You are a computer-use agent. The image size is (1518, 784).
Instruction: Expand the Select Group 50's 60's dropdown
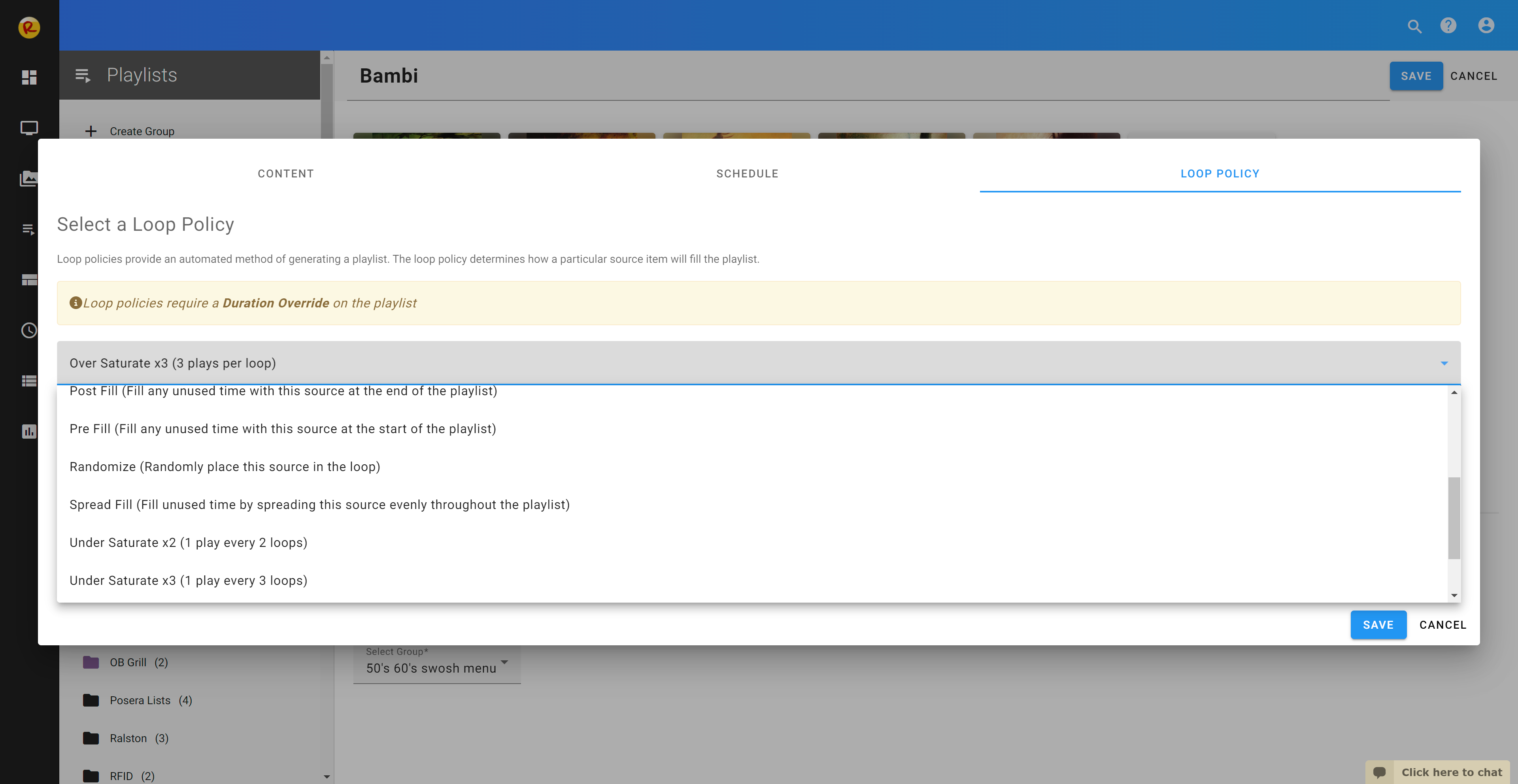click(504, 663)
